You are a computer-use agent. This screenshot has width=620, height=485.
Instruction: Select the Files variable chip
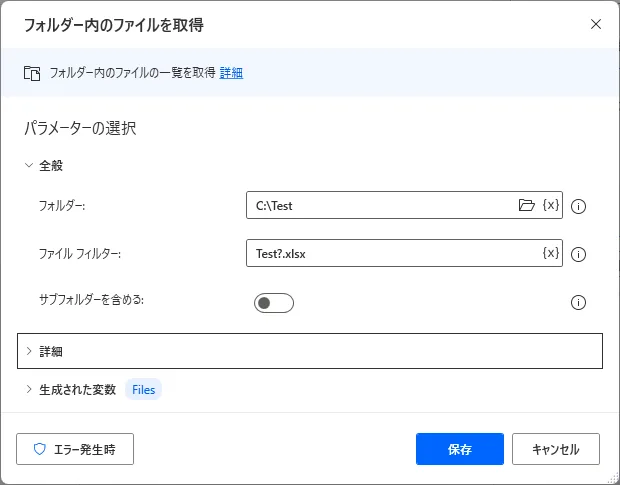pyautogui.click(x=144, y=389)
